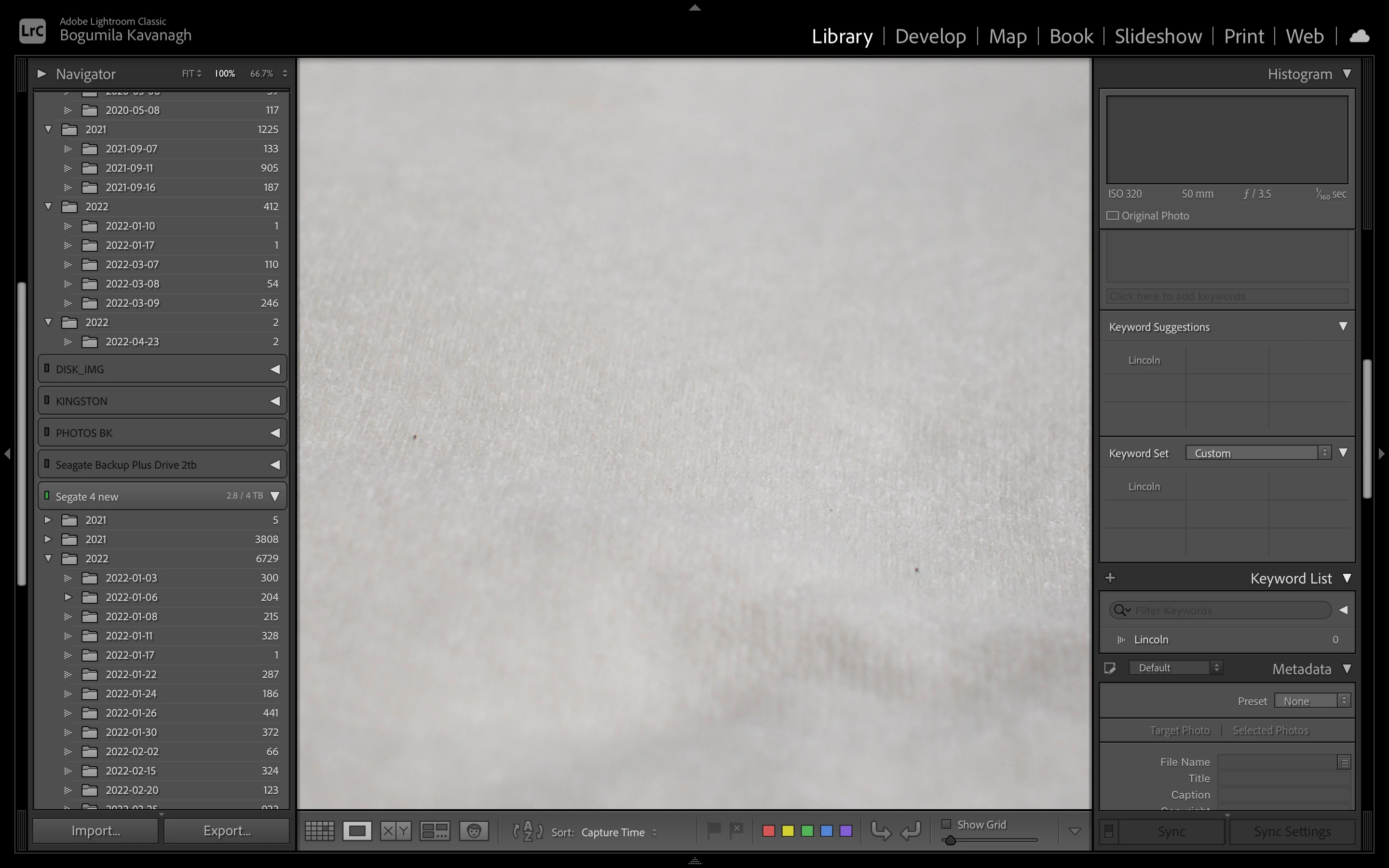Click the Export button
This screenshot has height=868, width=1389.
pos(227,831)
